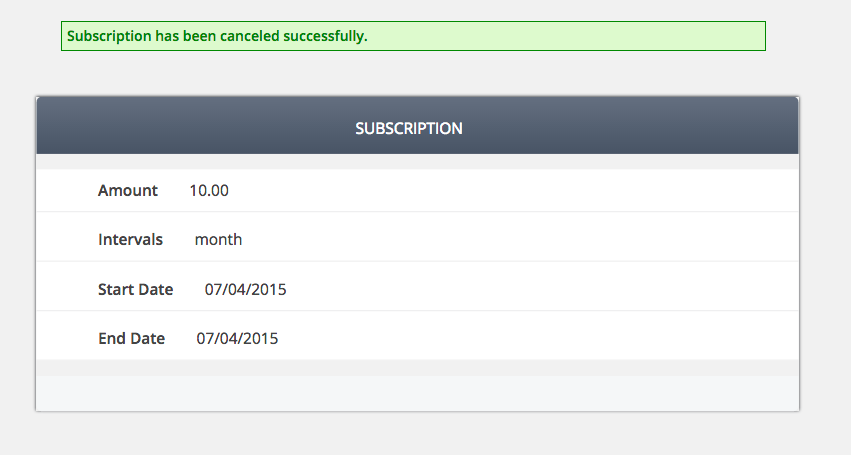The image size is (851, 455).
Task: Click the End Date label
Action: (x=131, y=339)
